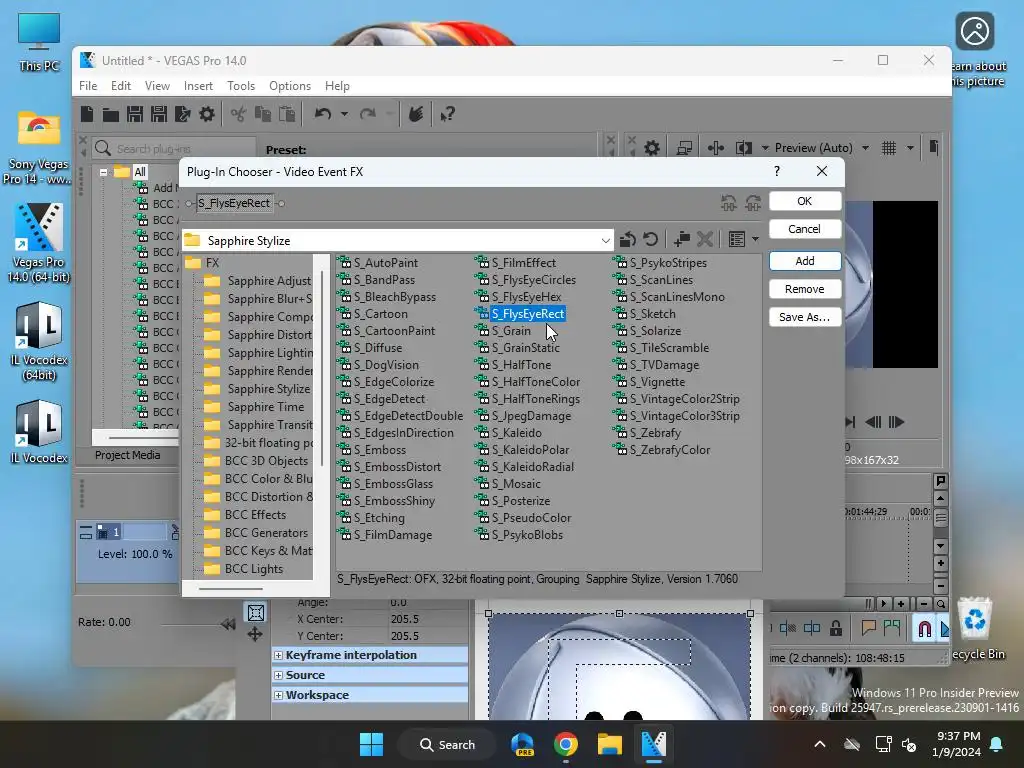
Task: Open the Edit menu
Action: click(x=121, y=86)
